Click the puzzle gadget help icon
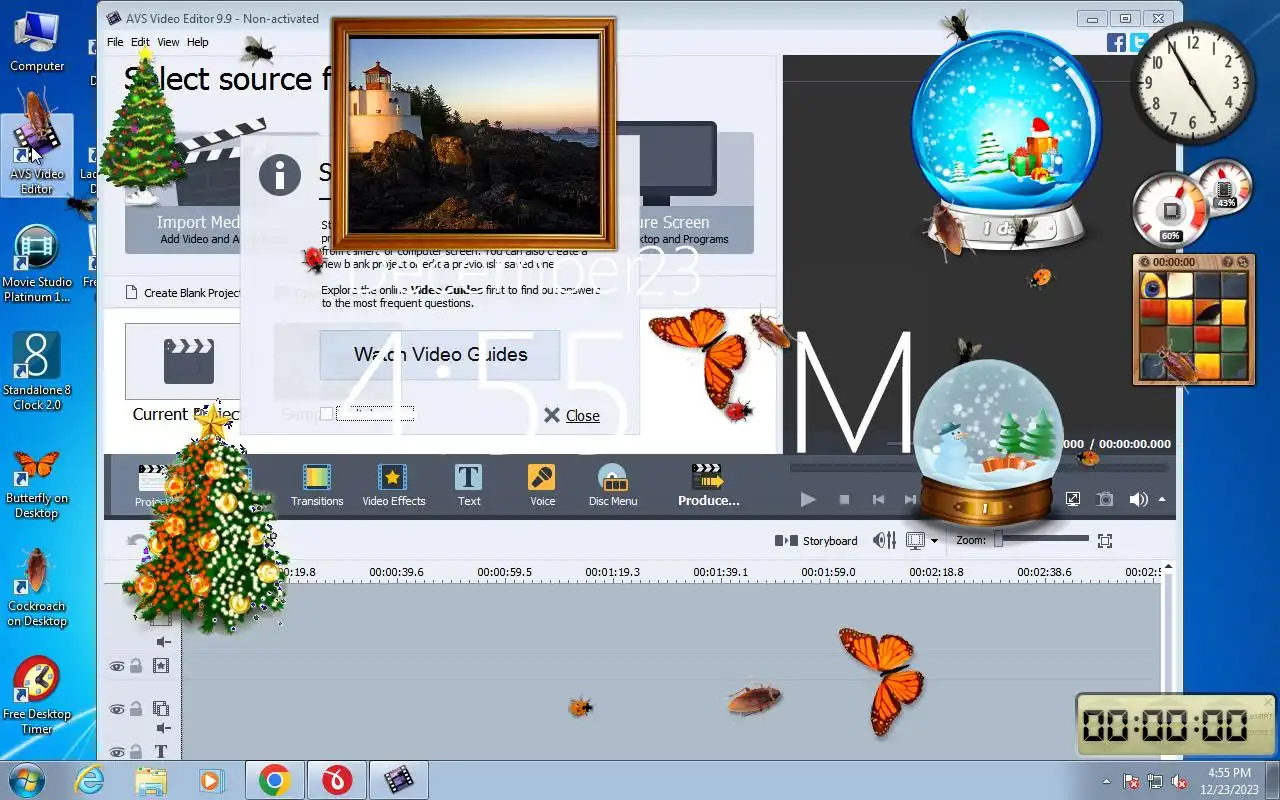1280x800 pixels. 1227,261
